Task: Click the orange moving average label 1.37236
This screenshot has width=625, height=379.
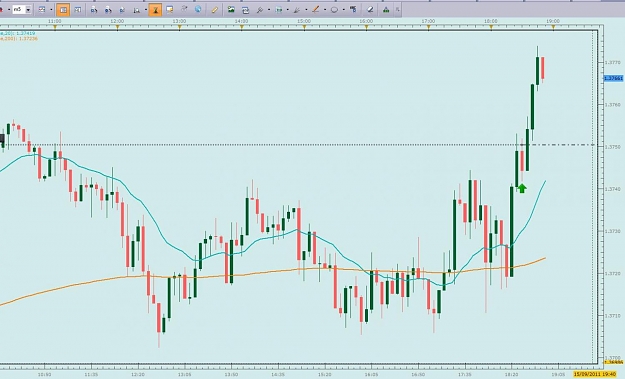Action: (x=19, y=39)
